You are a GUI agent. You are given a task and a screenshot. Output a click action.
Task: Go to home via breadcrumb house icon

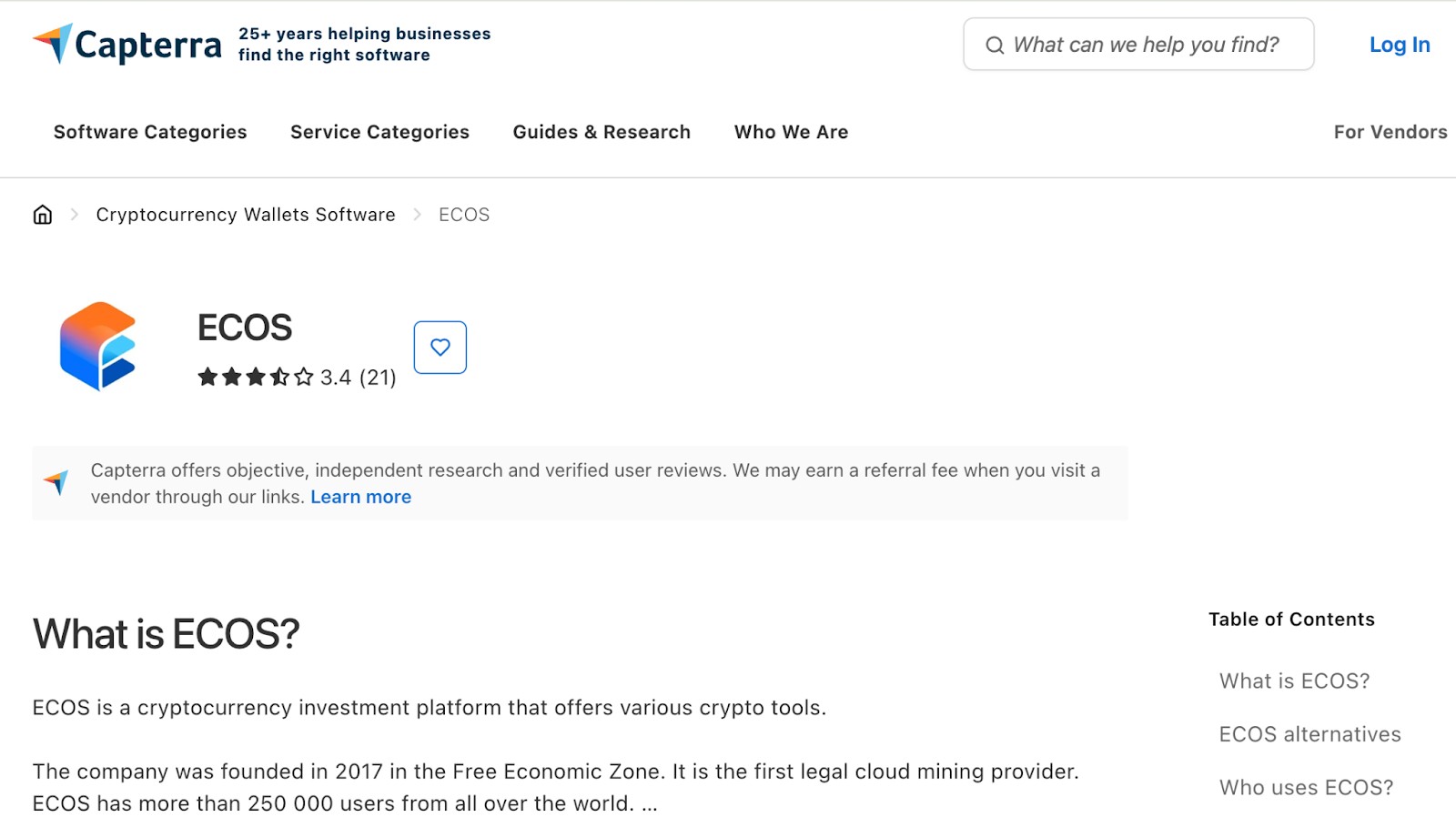click(43, 215)
